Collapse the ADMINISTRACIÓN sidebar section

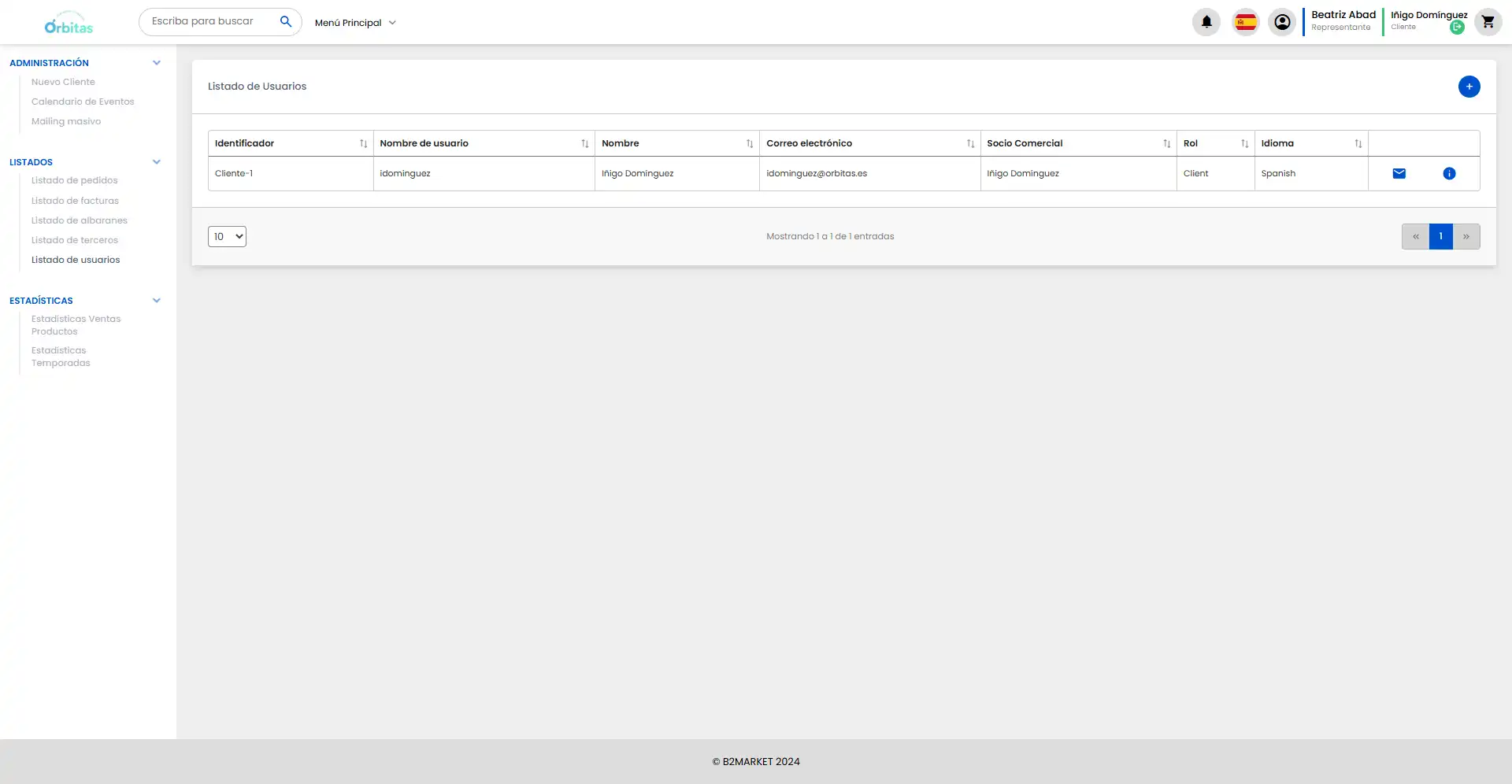157,63
